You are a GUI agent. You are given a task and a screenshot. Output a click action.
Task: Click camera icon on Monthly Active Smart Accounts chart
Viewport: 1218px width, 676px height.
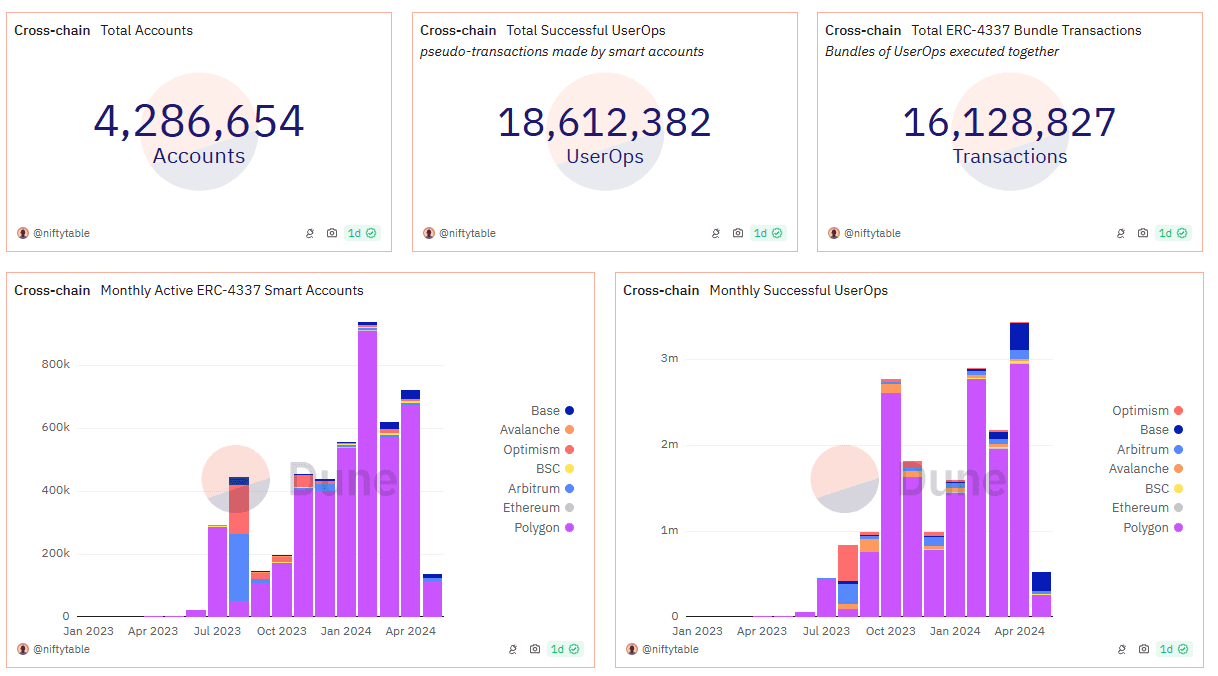point(535,649)
